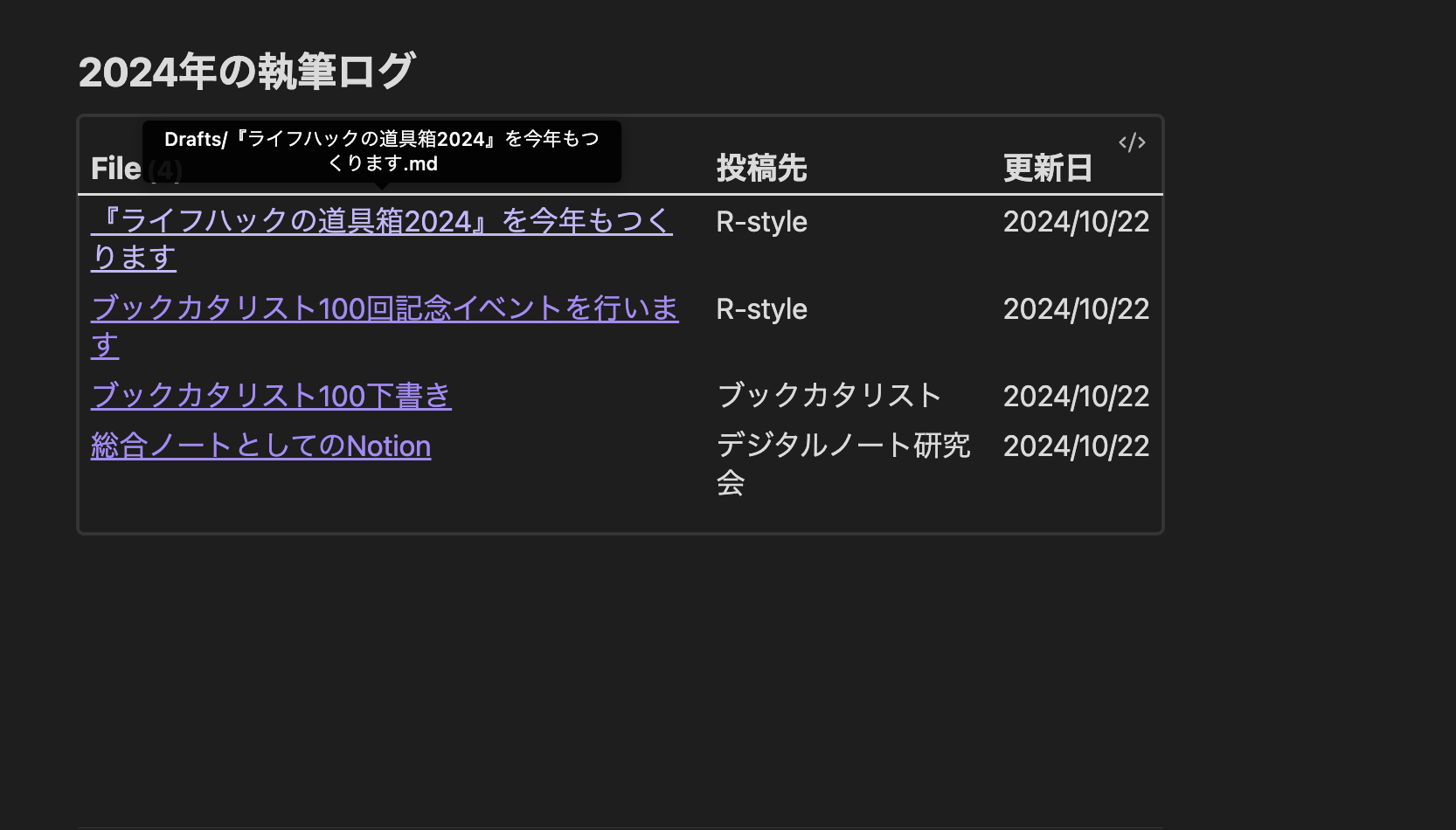Click 2024/10/22 beside ブックカタリスト100下書き
Screen dimensions: 1456x830
[x=1076, y=396]
